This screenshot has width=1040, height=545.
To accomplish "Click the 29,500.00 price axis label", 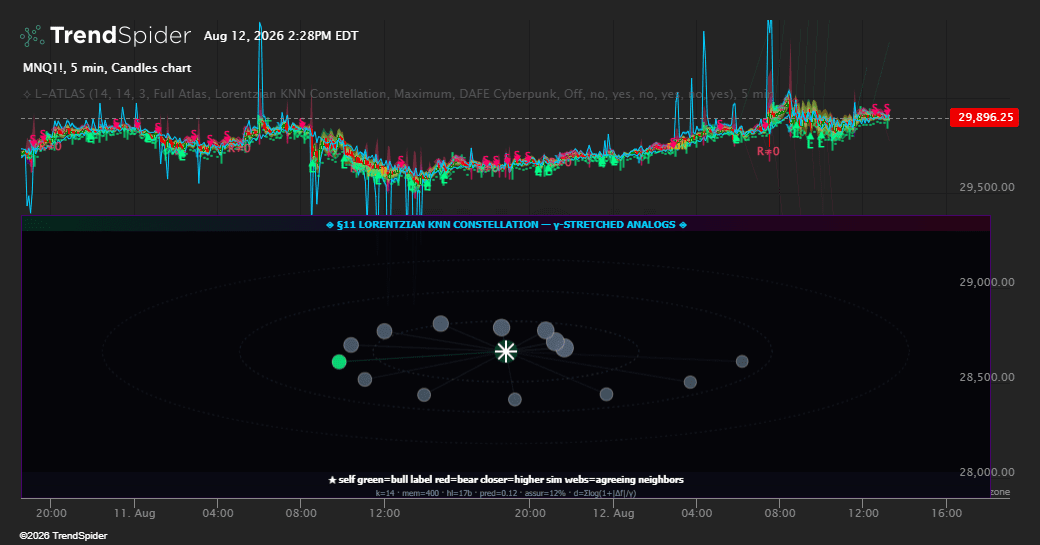I will pos(986,187).
